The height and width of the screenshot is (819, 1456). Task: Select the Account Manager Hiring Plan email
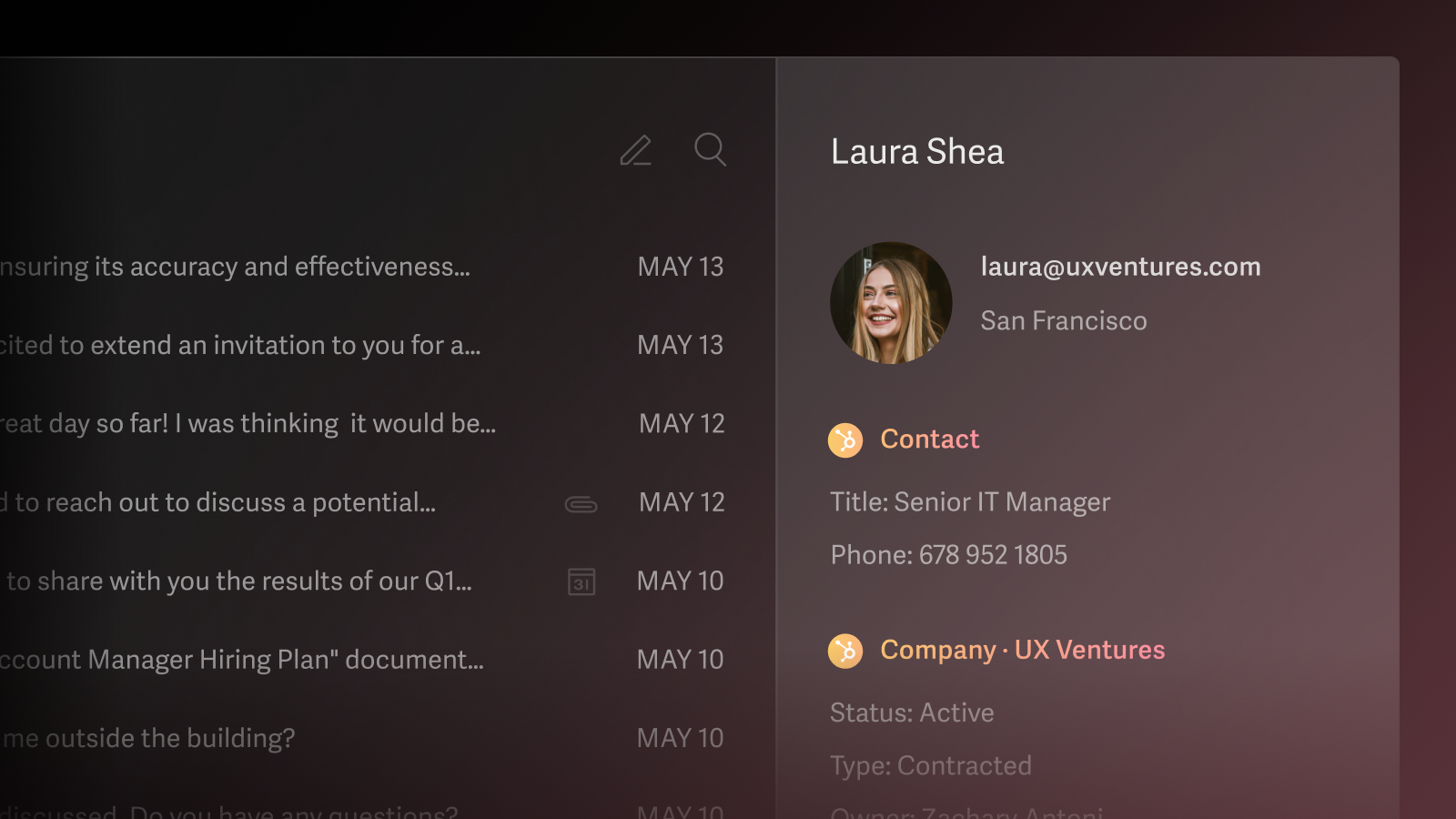pyautogui.click(x=242, y=660)
